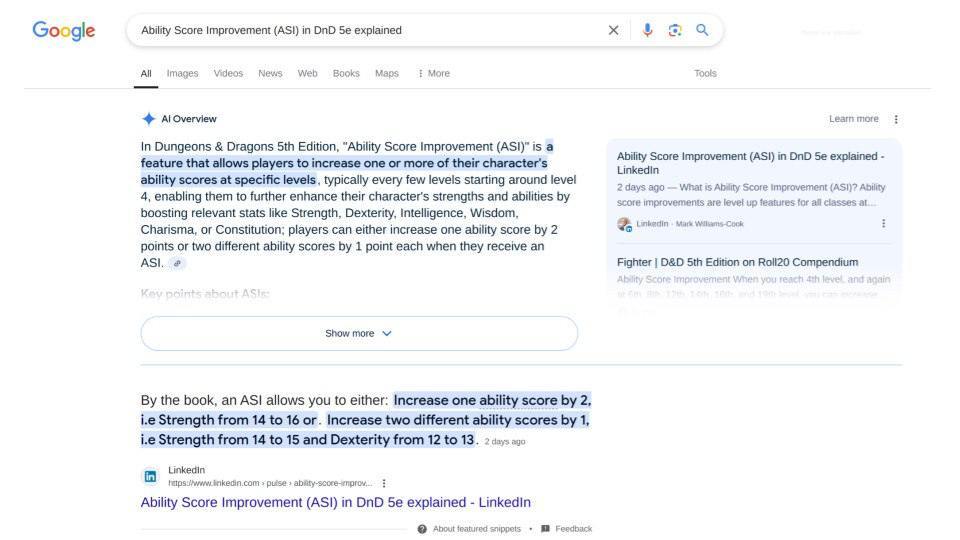Click the faded 'Key points about ASIs' text
The height and width of the screenshot is (540, 960).
pyautogui.click(x=204, y=294)
